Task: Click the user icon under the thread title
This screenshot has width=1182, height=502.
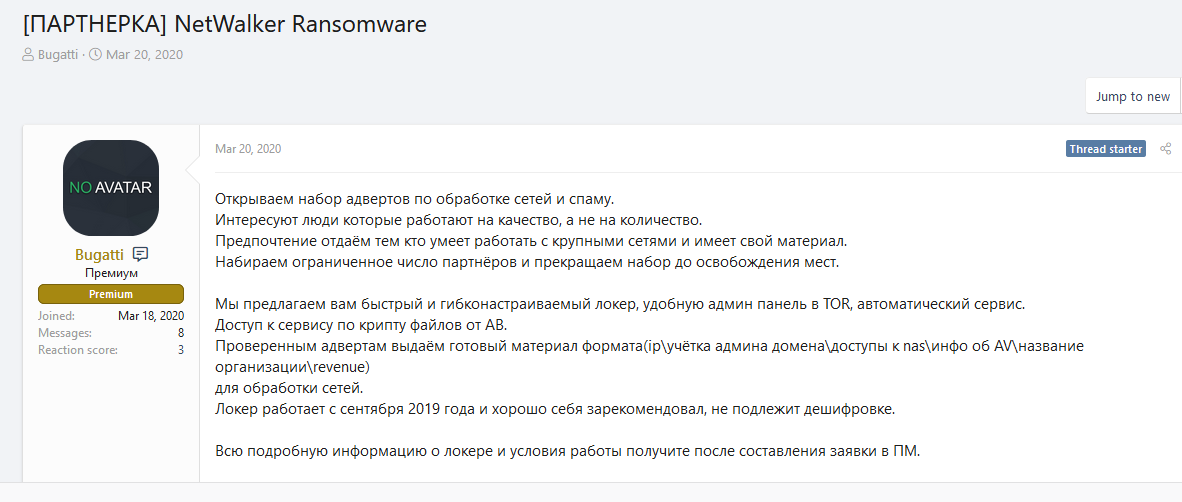Action: [x=28, y=55]
